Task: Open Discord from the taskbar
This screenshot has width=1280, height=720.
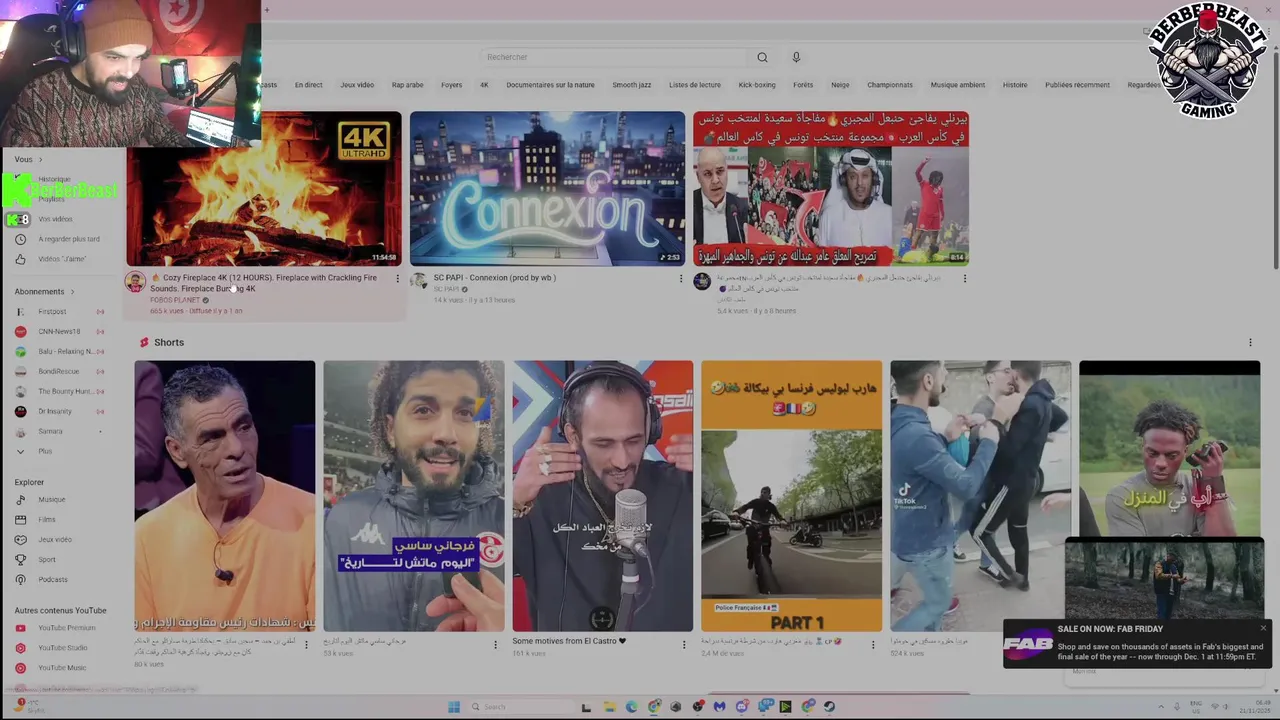Action: pyautogui.click(x=742, y=707)
